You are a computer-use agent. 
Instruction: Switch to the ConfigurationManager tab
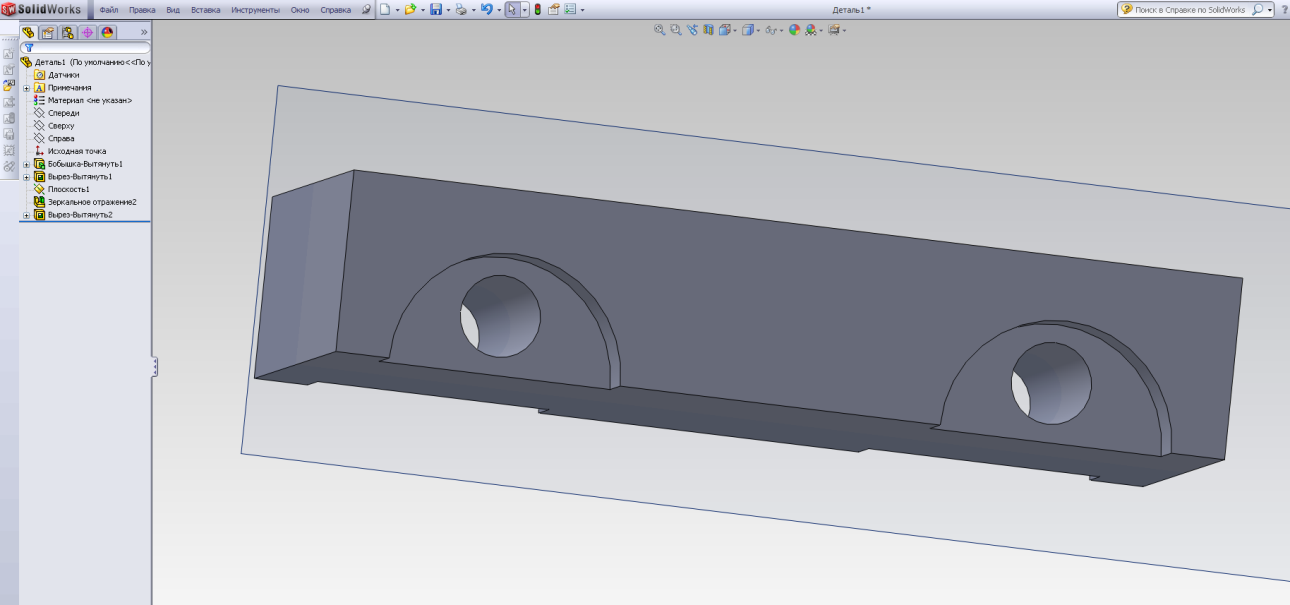[67, 32]
